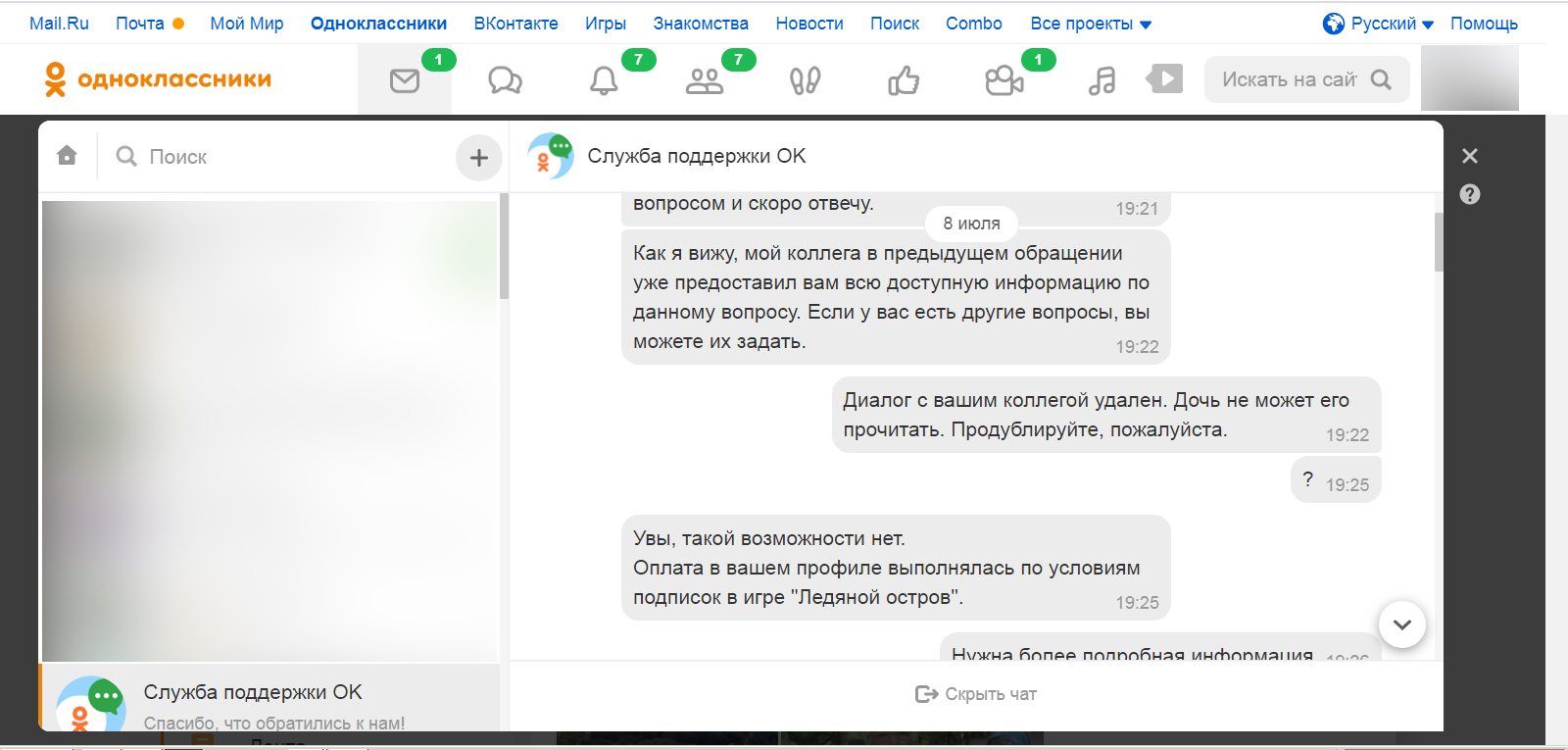Expand the Все проекты dropdown

coord(1090,24)
